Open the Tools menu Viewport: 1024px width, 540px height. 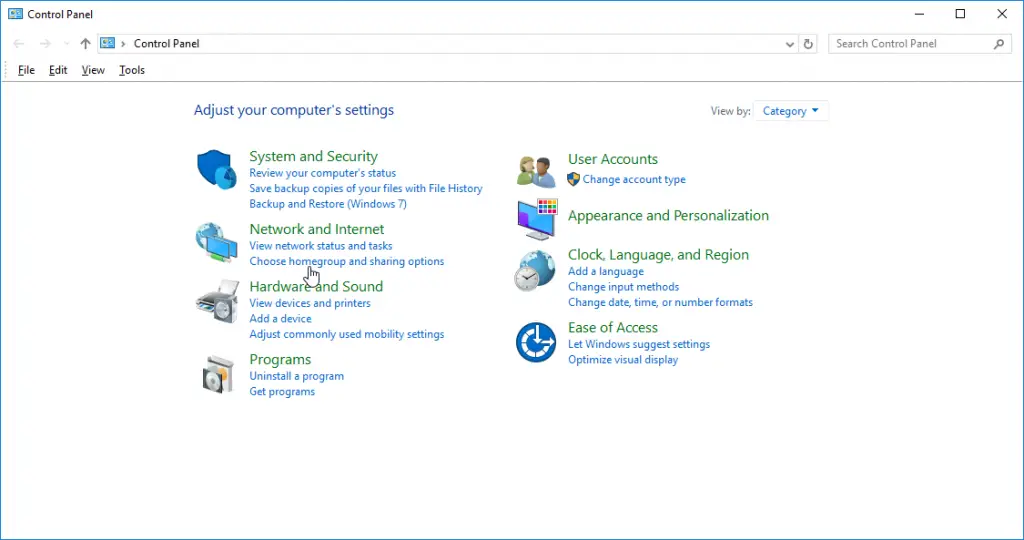tap(132, 70)
